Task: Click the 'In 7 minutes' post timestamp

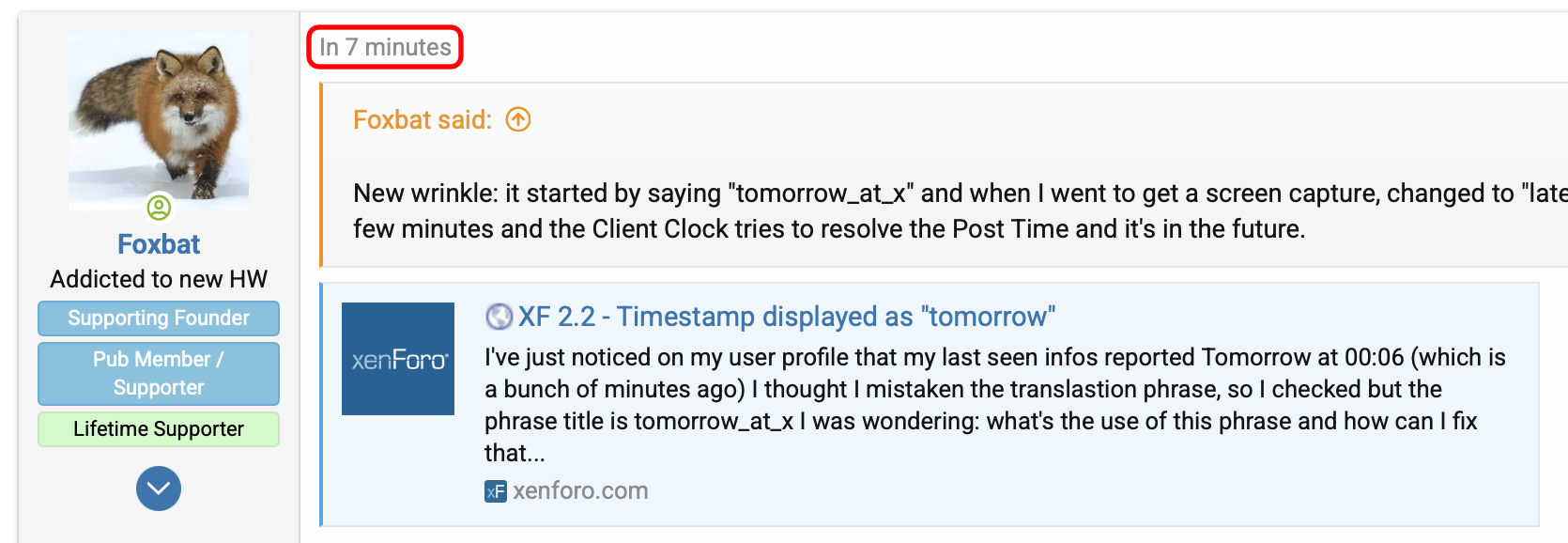Action: tap(385, 47)
